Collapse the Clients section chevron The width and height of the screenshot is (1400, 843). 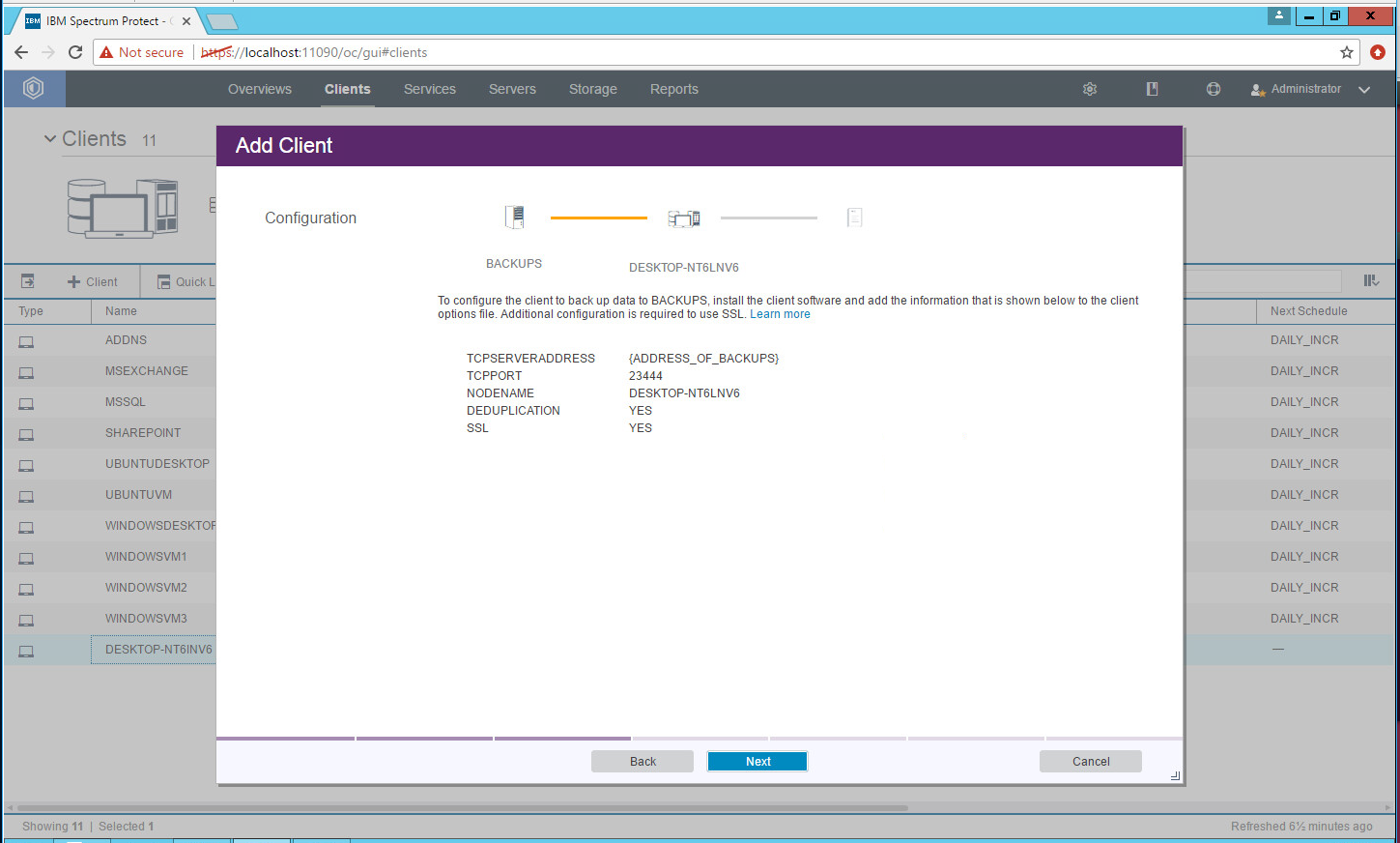(50, 139)
